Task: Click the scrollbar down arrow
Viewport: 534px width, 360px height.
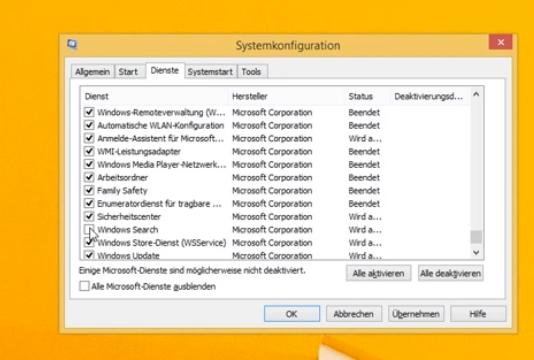Action: (x=476, y=252)
